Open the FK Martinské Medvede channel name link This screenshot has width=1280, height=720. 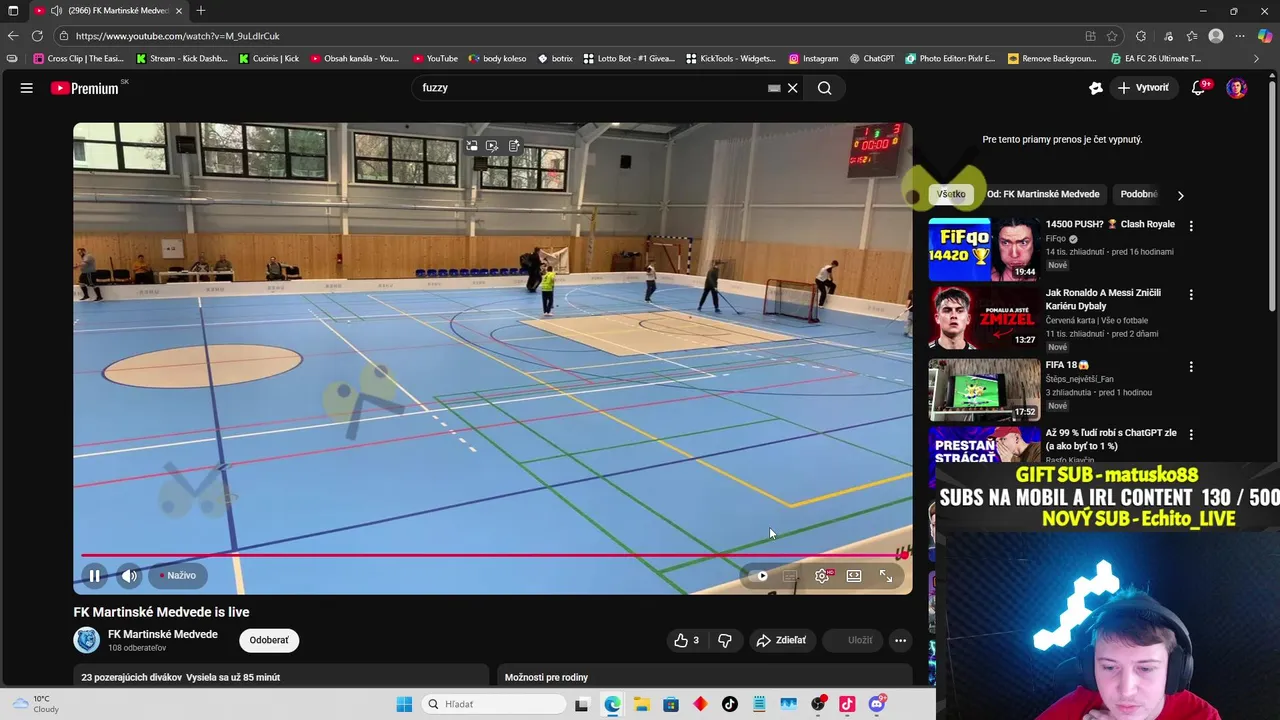(163, 634)
